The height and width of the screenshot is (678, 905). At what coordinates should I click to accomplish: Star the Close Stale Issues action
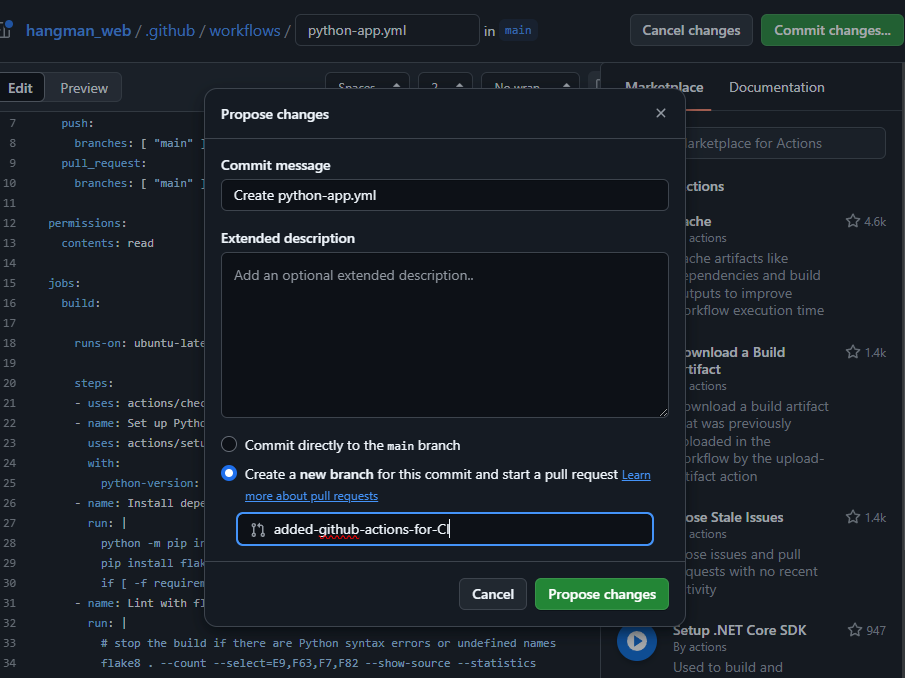(x=852, y=517)
